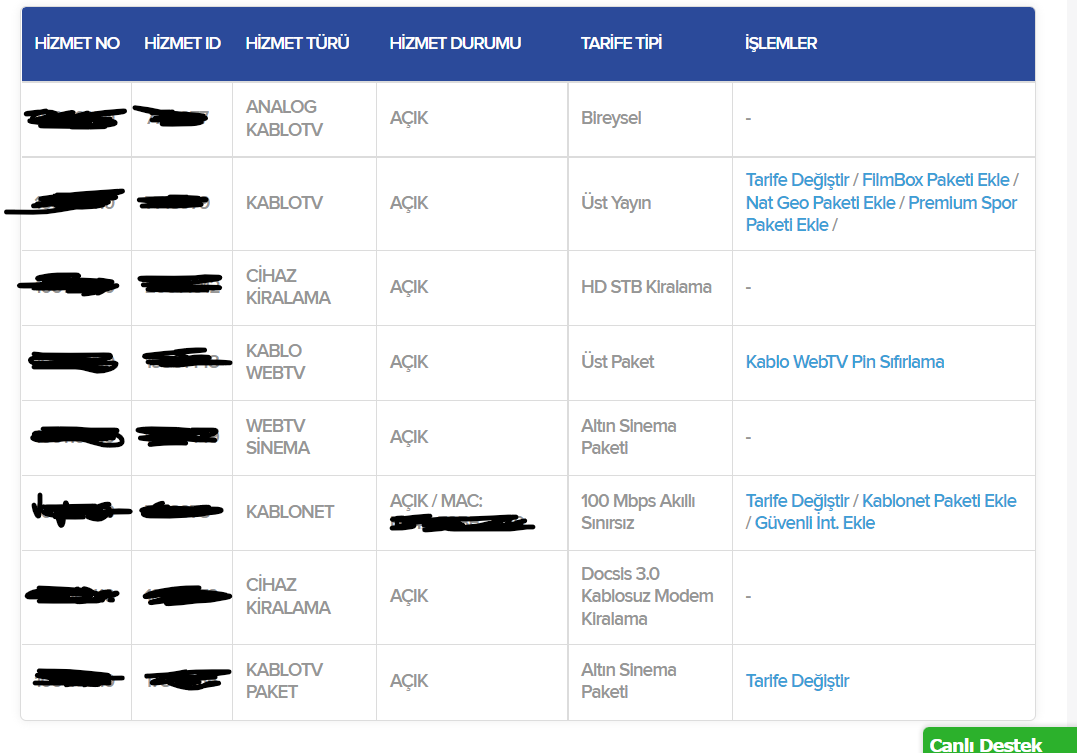Select the Nat Geo Paketi Ekle link

point(820,203)
